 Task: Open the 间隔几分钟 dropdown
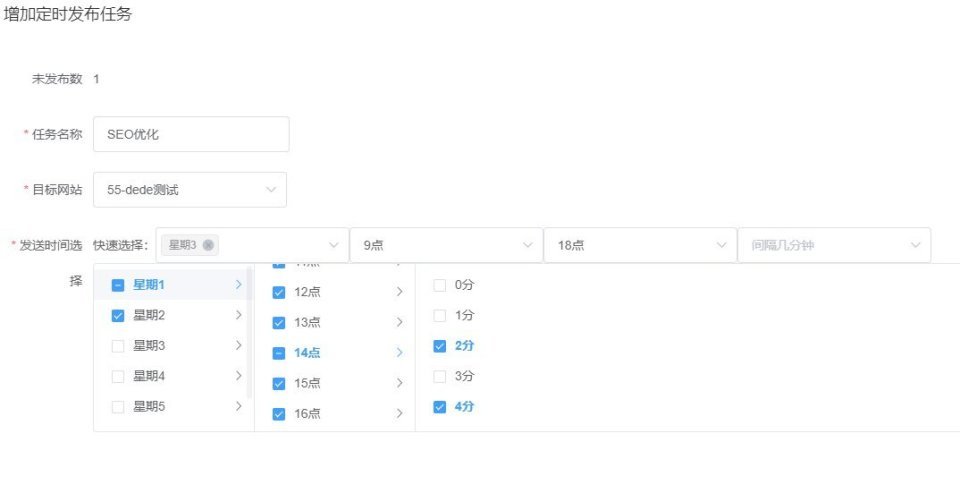coord(834,245)
